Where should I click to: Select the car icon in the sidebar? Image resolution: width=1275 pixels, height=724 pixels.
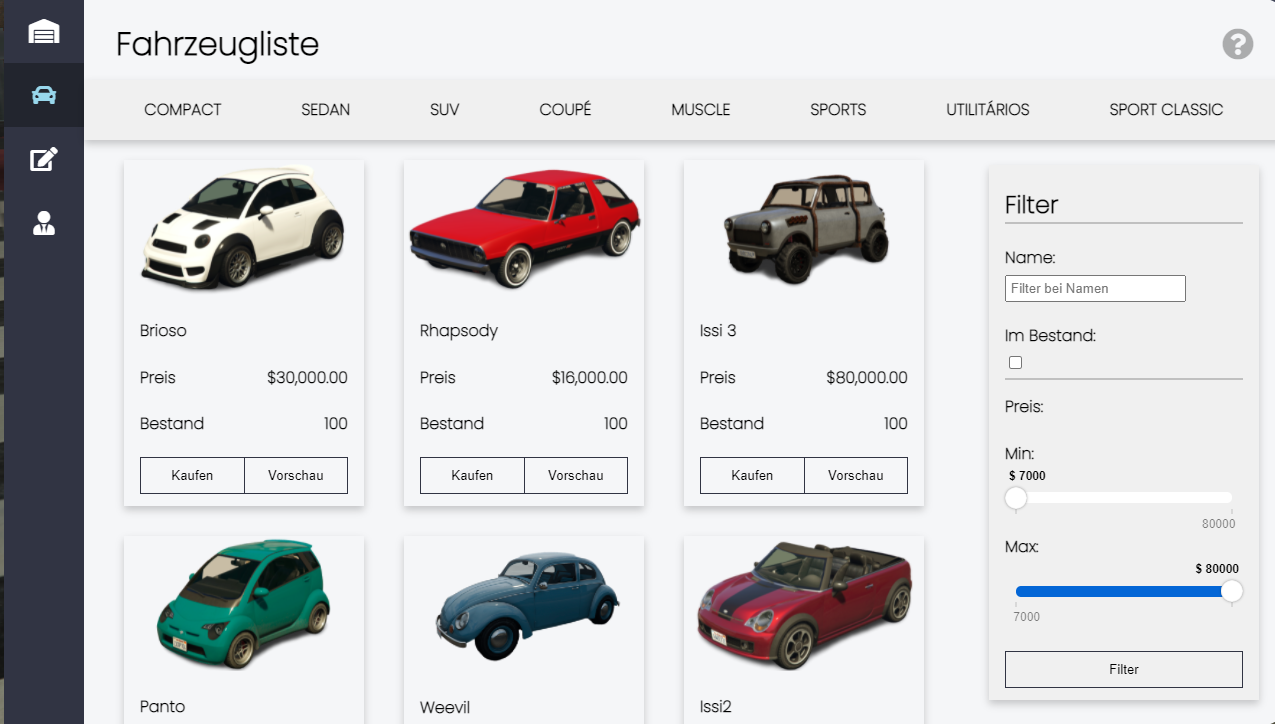coord(44,95)
